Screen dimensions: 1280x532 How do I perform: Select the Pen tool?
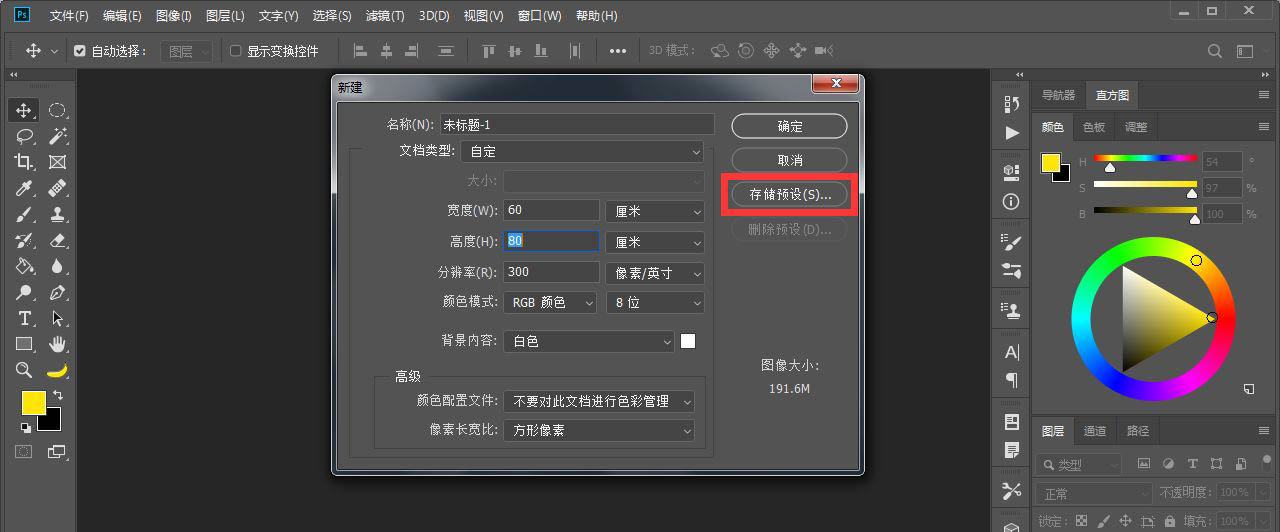(57, 292)
